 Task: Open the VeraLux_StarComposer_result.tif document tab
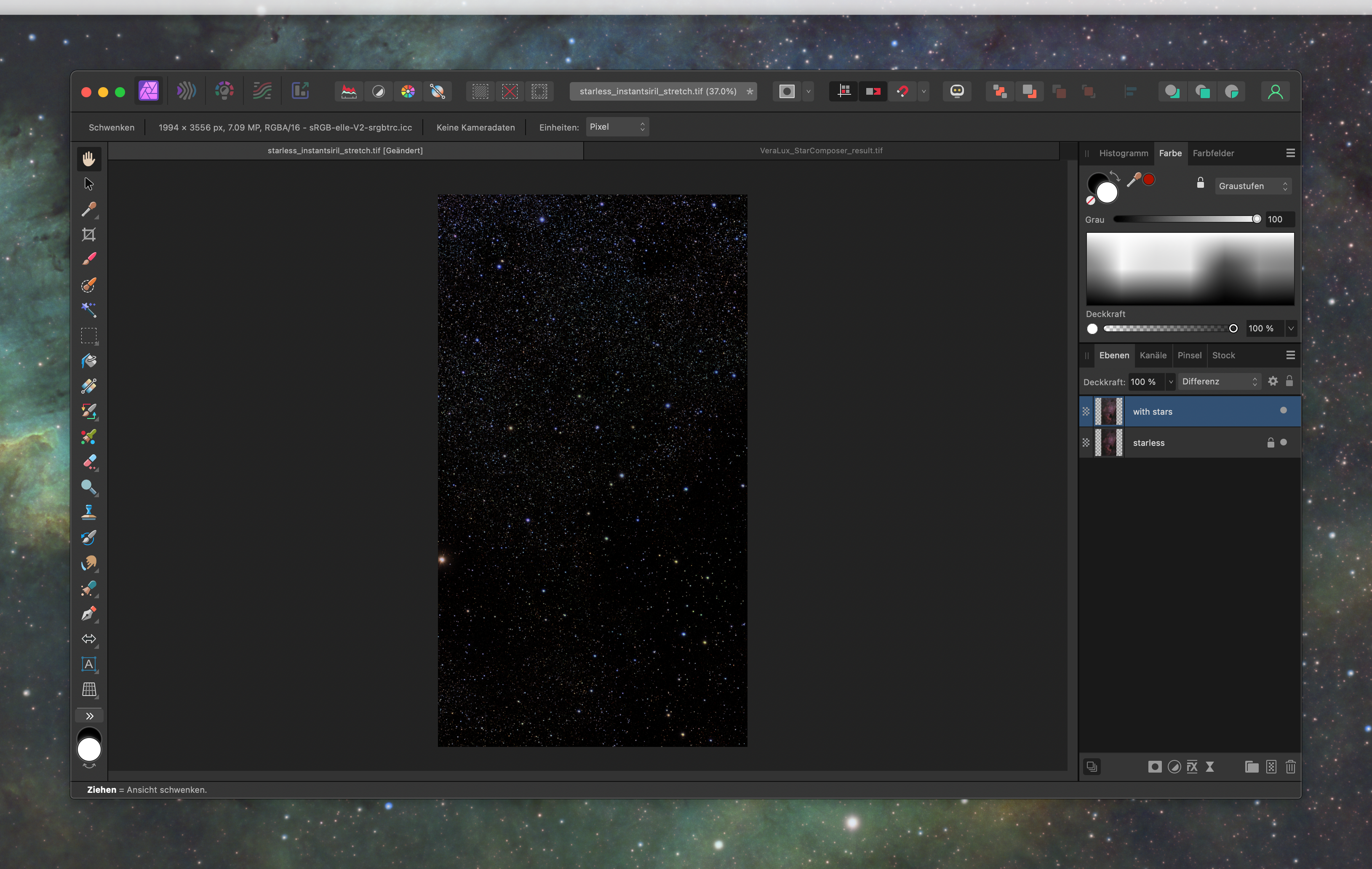pos(821,150)
